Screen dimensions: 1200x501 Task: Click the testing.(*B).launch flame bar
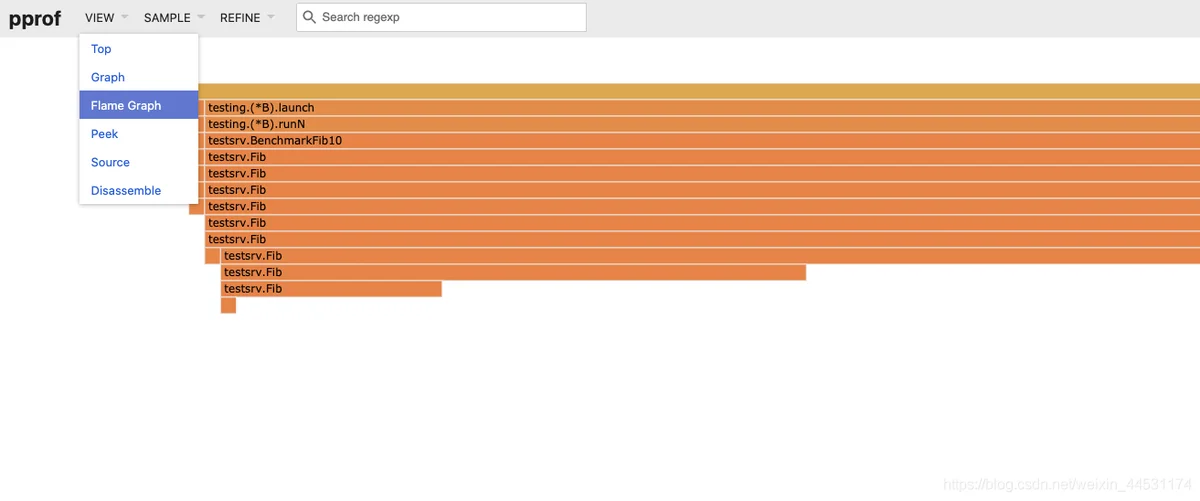pos(700,107)
